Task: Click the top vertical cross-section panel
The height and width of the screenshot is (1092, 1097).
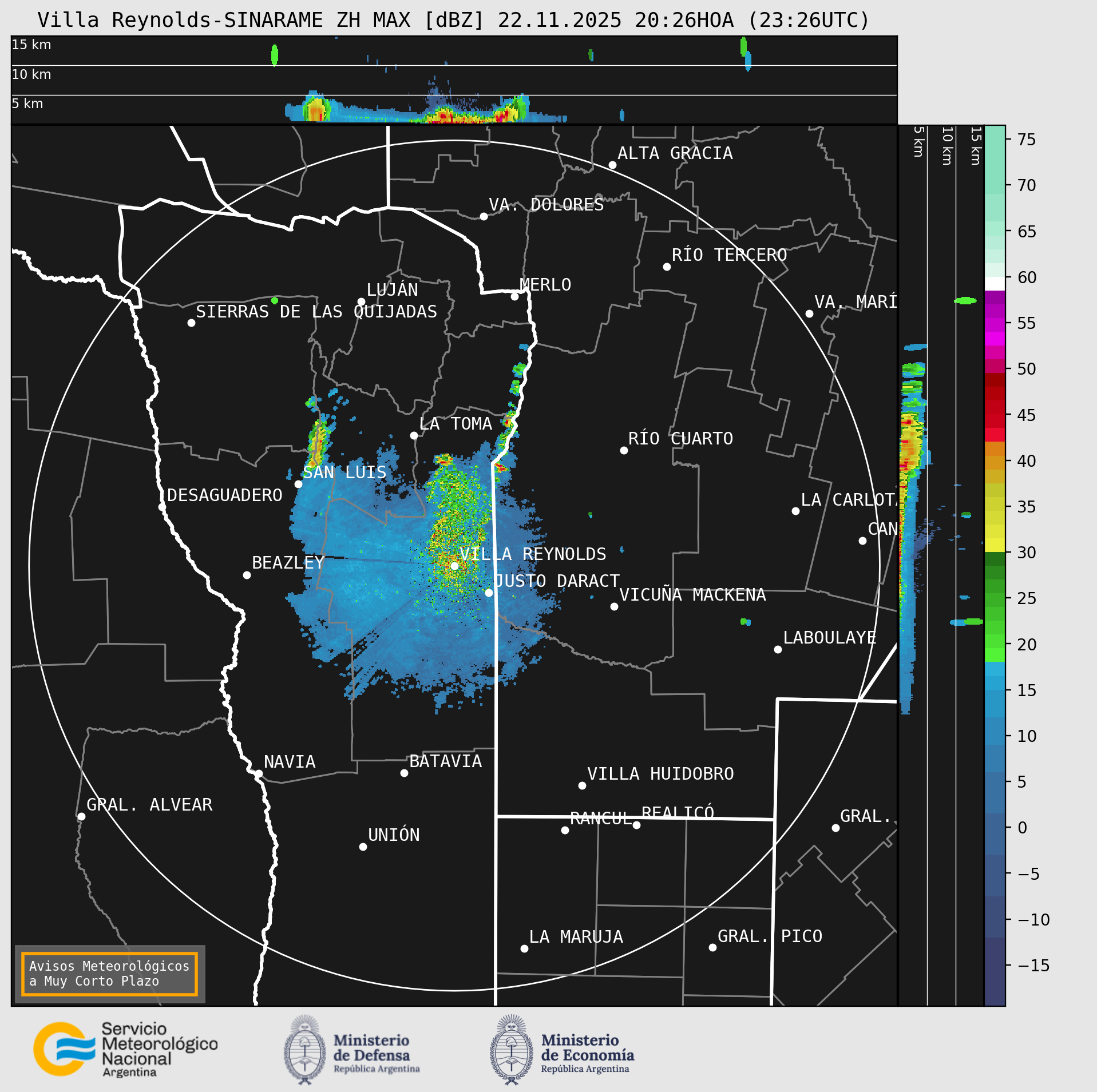Action: (454, 80)
